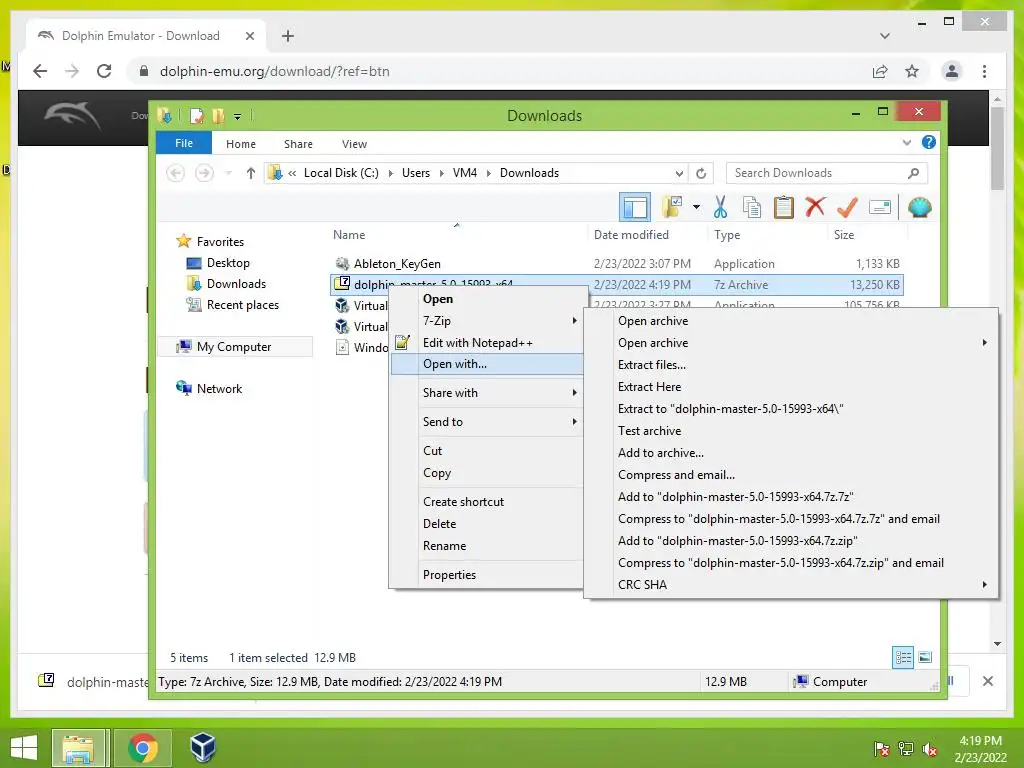Viewport: 1024px width, 768px height.
Task: Click the Refresh button beside address bar
Action: 701,173
